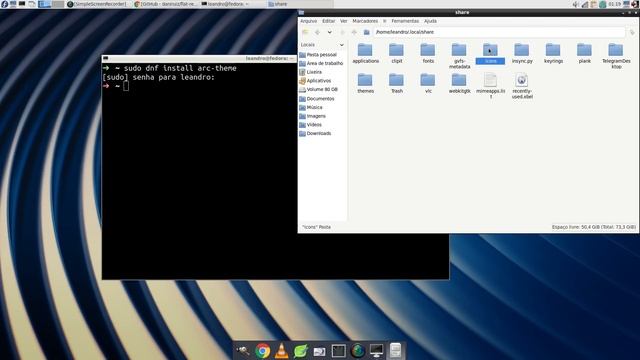Open the Trash folder
640x360 pixels.
click(x=396, y=83)
